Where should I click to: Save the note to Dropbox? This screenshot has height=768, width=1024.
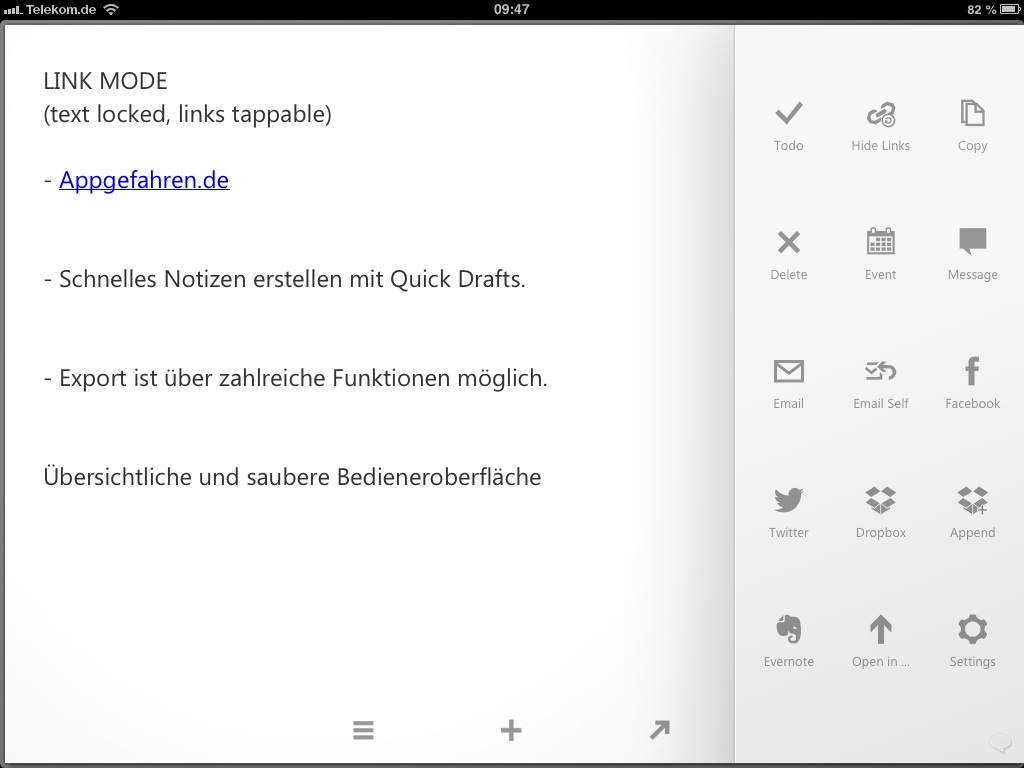tap(880, 501)
